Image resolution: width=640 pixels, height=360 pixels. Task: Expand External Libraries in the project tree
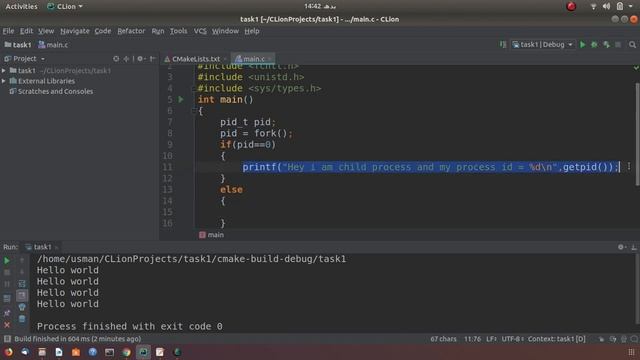4,81
